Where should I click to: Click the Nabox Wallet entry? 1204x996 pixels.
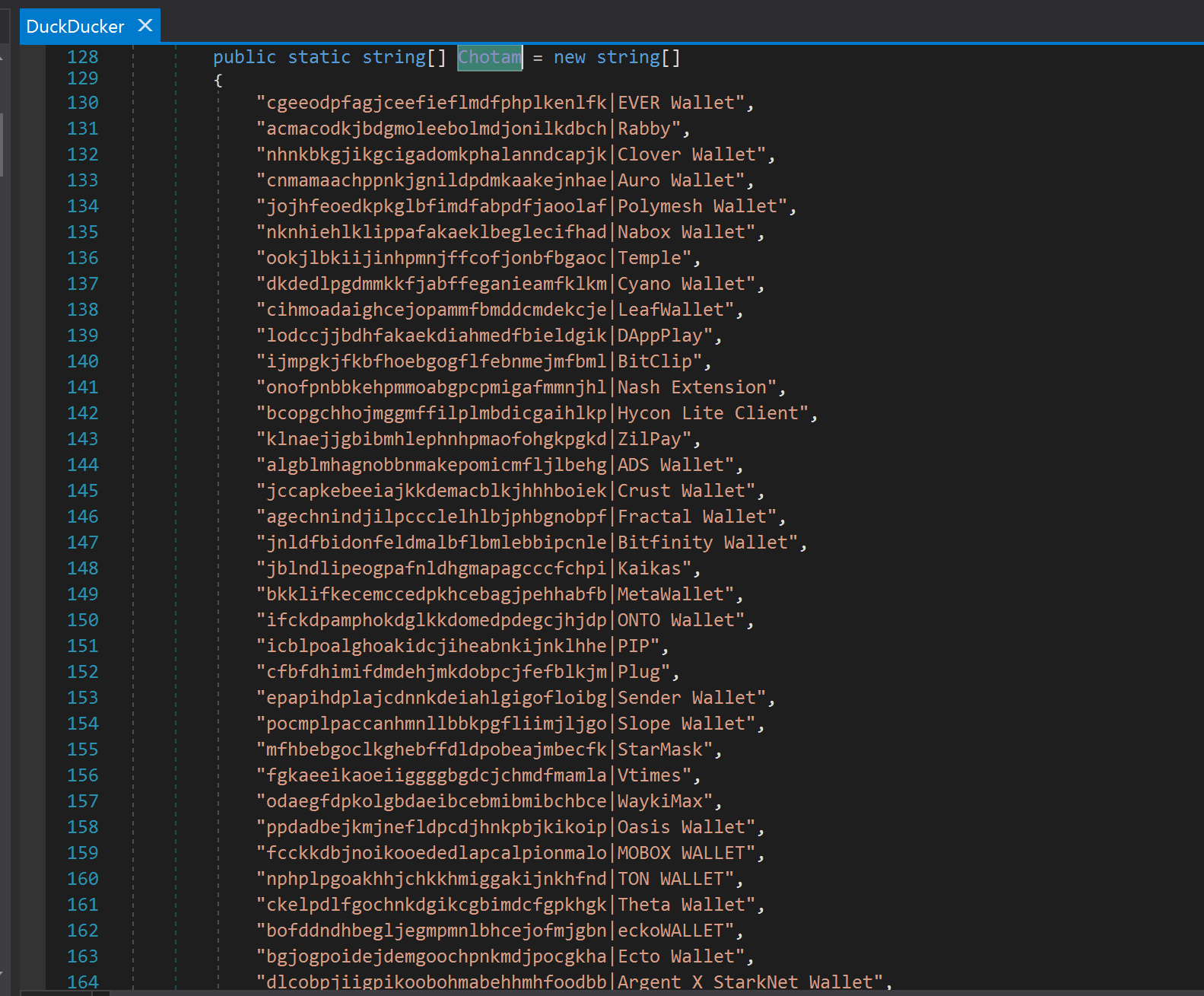pyautogui.click(x=511, y=232)
